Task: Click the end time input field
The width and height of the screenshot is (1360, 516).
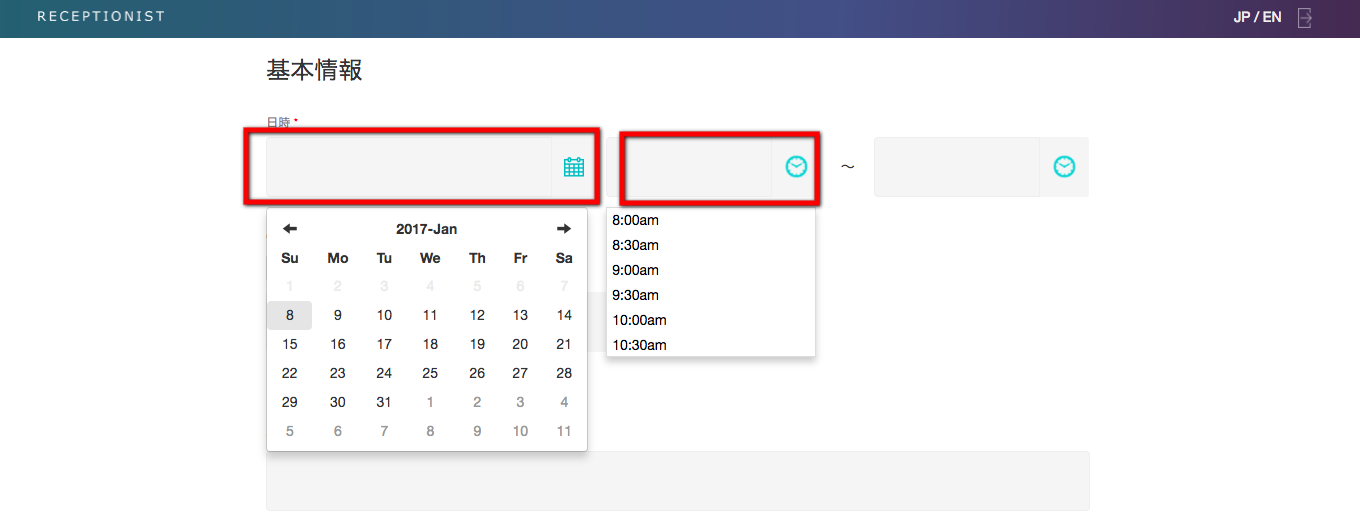Action: point(956,167)
